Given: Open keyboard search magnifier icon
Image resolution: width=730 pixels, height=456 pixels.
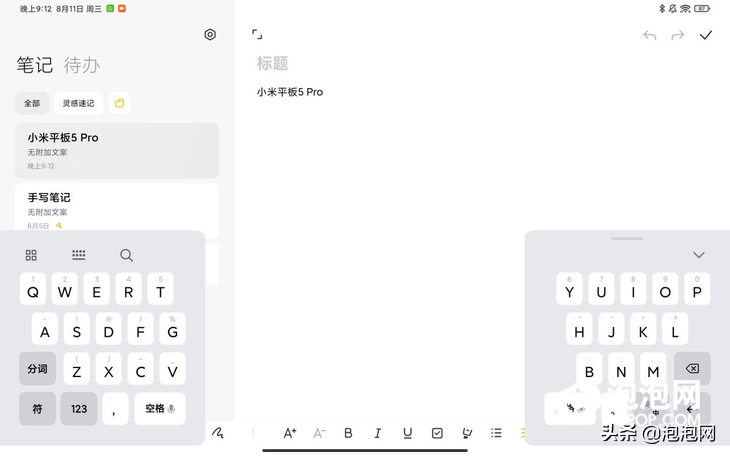Looking at the screenshot, I should pos(126,255).
